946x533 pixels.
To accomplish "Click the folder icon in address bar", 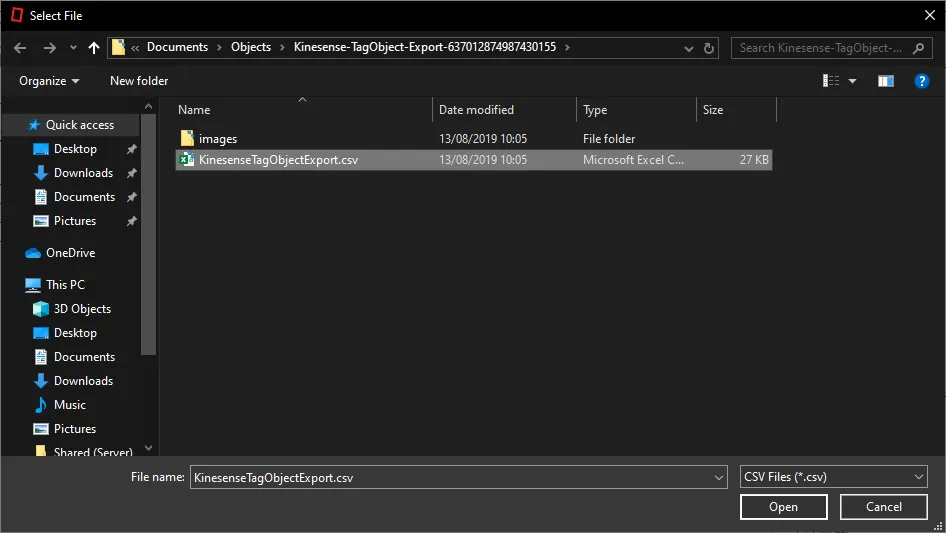I will 119,47.
